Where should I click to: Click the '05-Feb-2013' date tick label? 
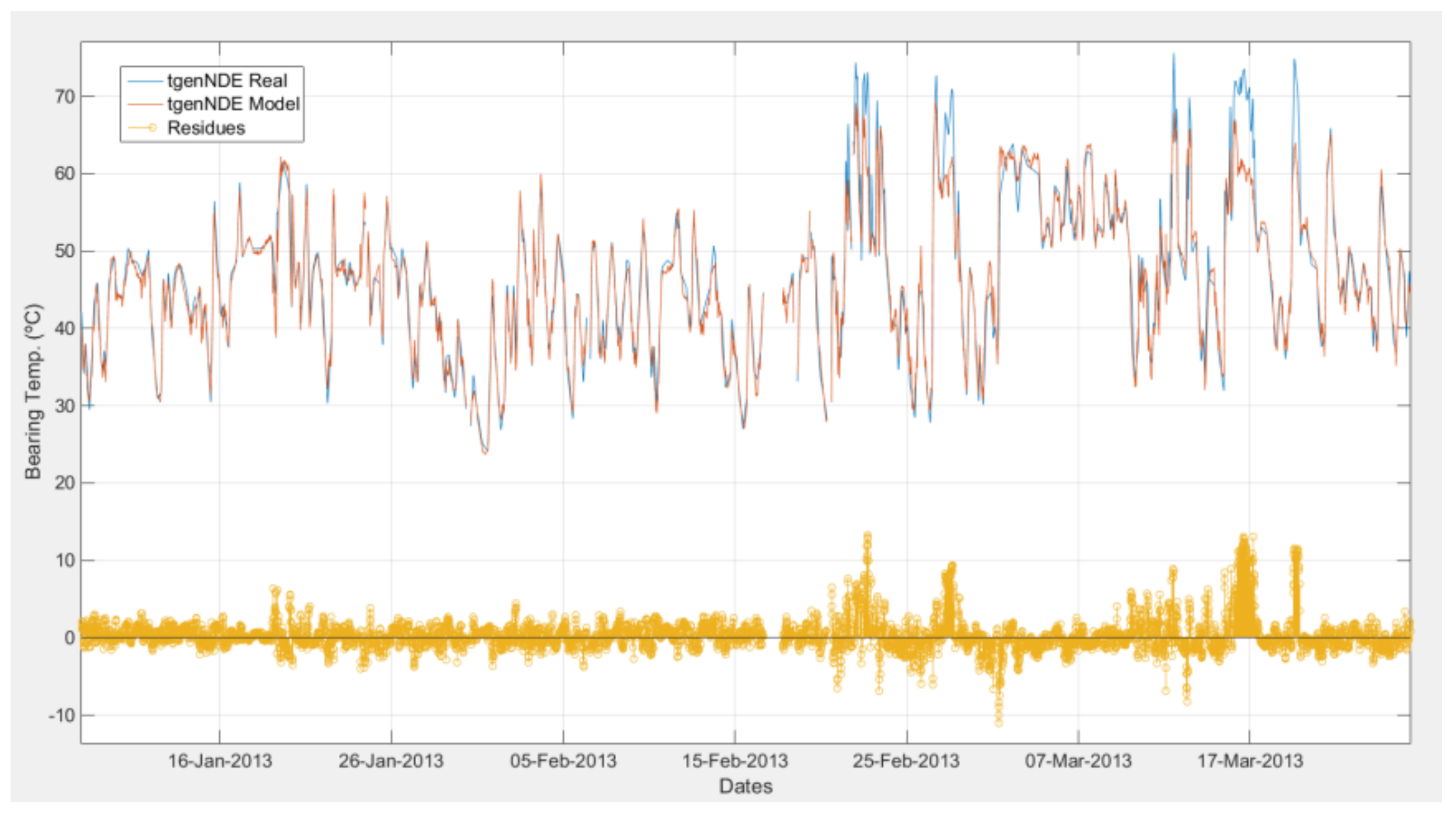[563, 761]
